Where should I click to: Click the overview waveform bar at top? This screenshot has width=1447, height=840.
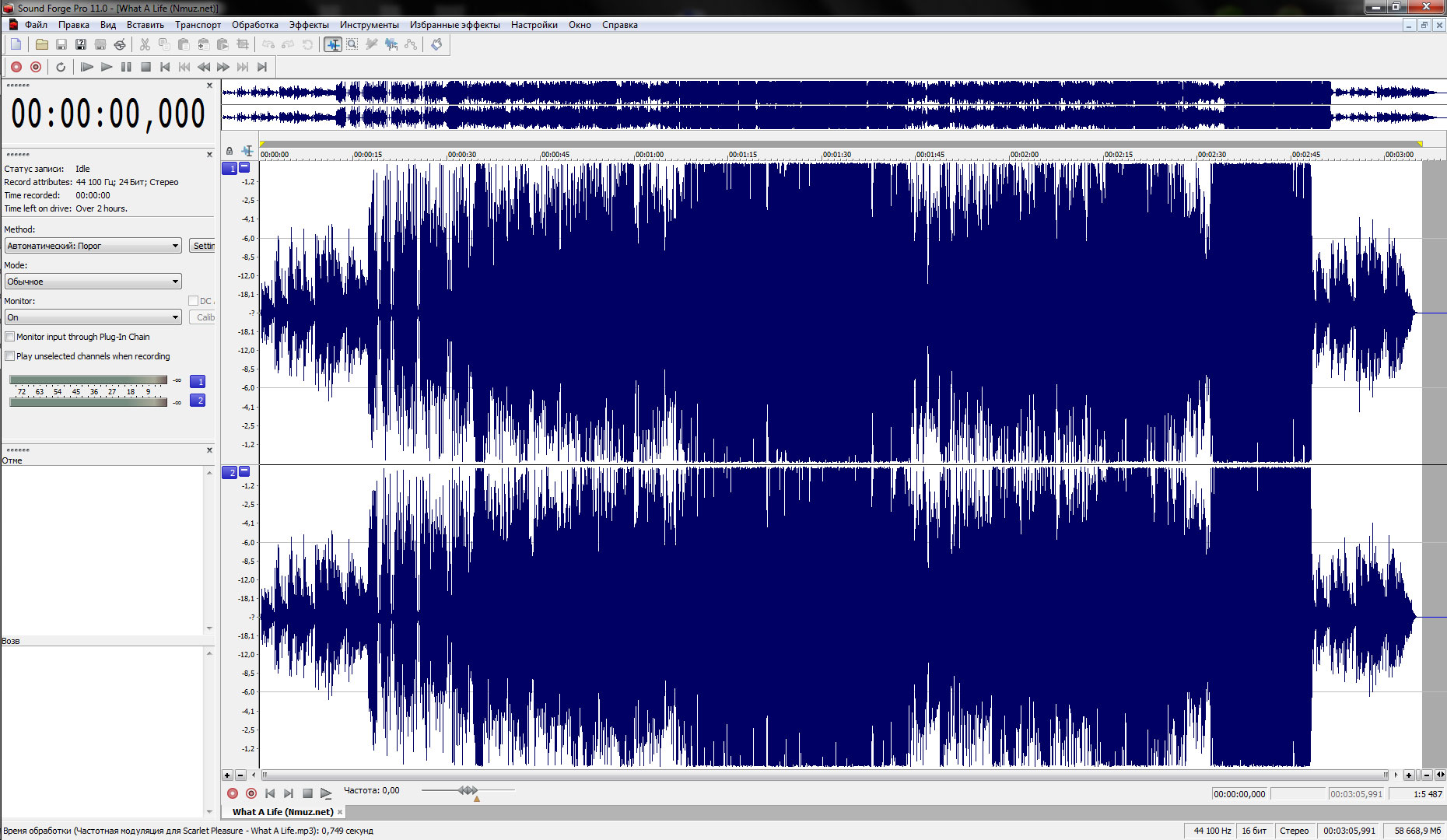833,105
